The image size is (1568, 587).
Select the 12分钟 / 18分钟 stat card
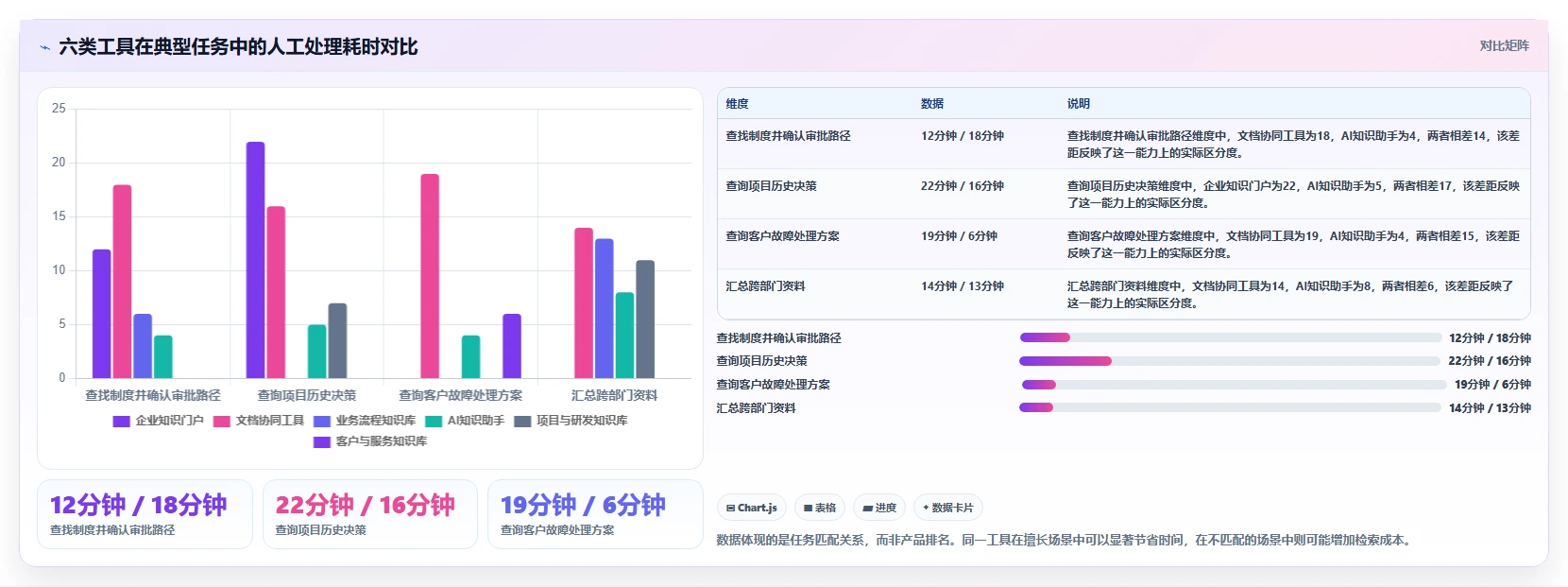click(x=145, y=514)
